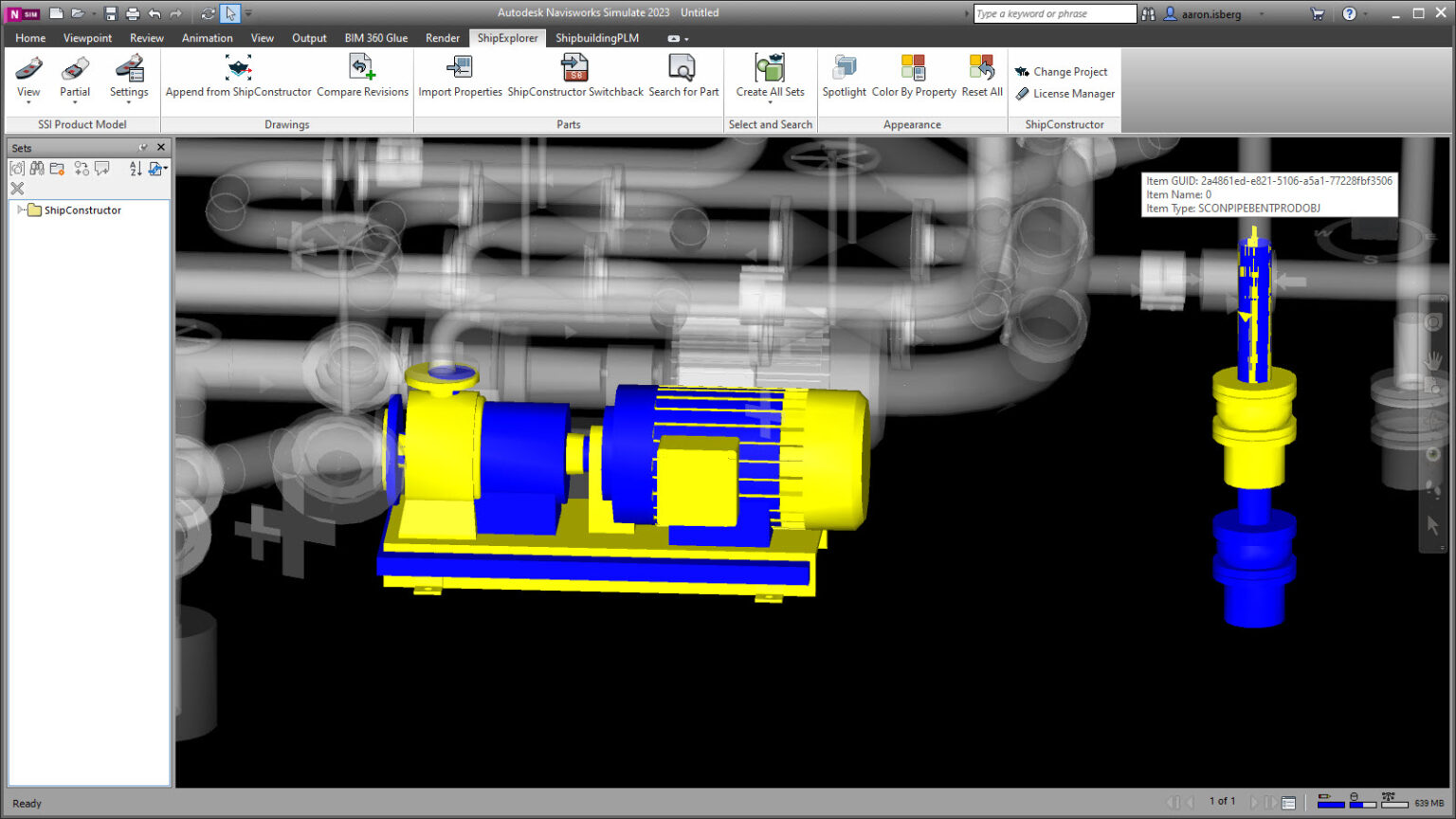Click the "639 MB" memory indicator

pos(1429,803)
